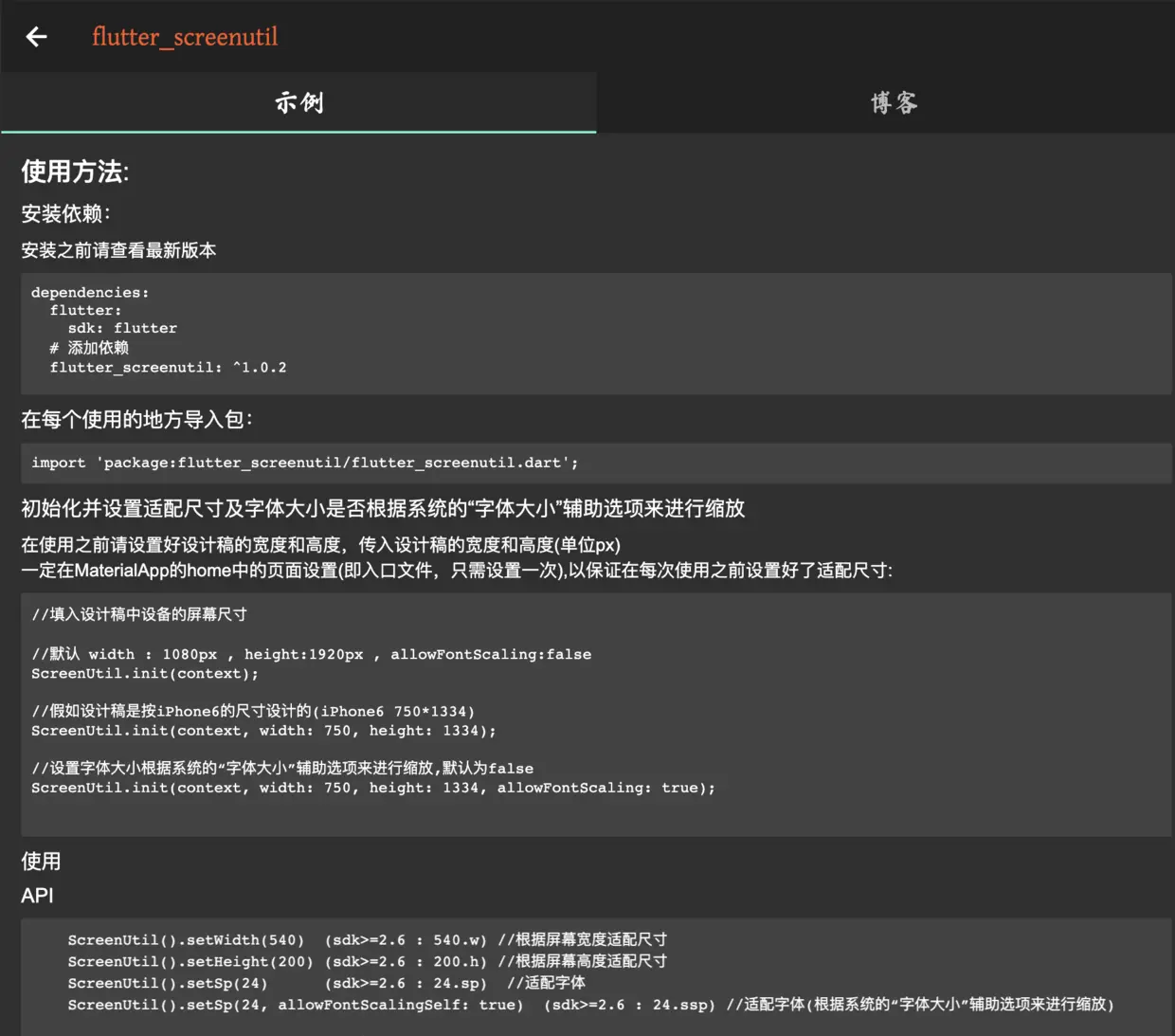Select the import package code line

pos(304,463)
